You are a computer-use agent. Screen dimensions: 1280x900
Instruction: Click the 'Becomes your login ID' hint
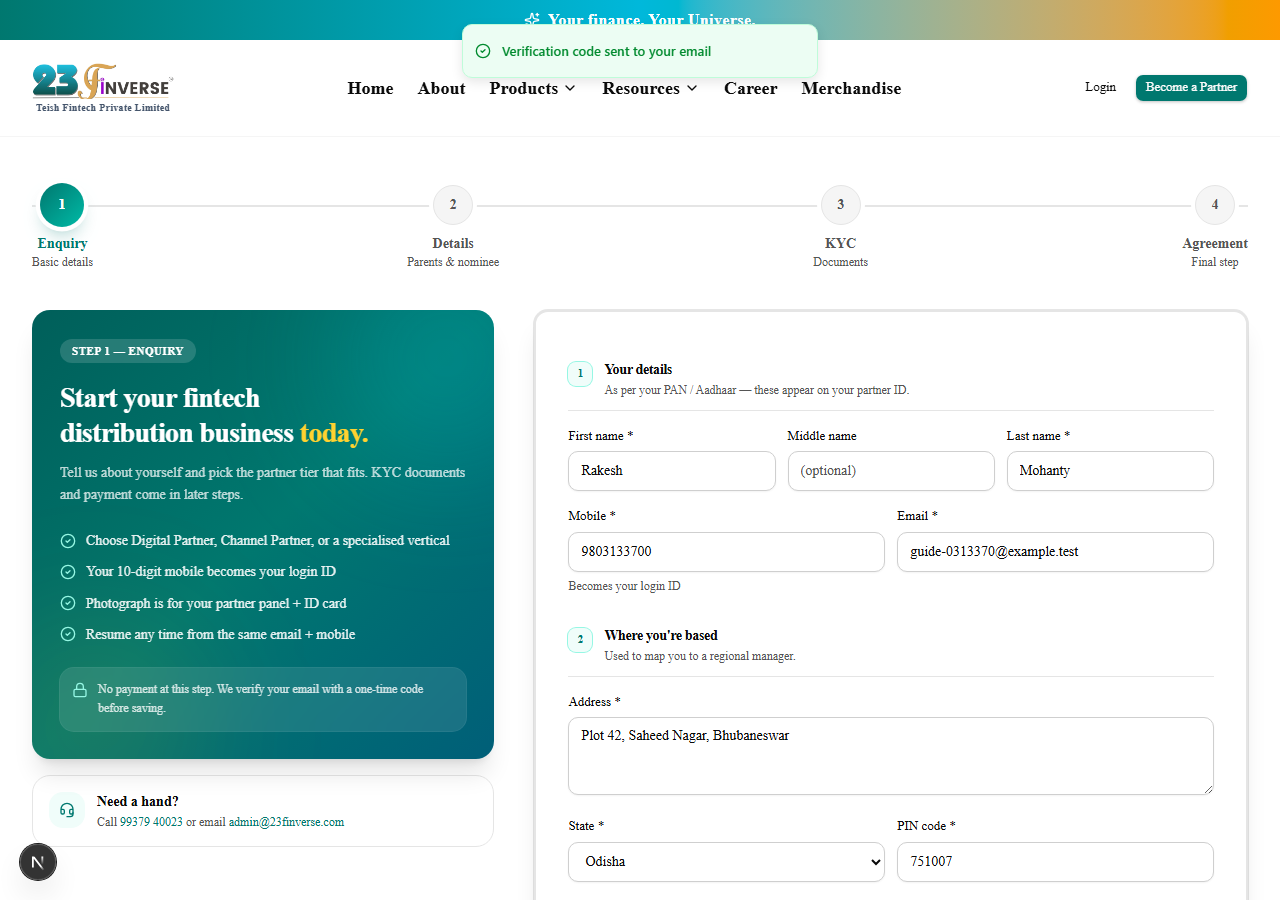tap(624, 586)
